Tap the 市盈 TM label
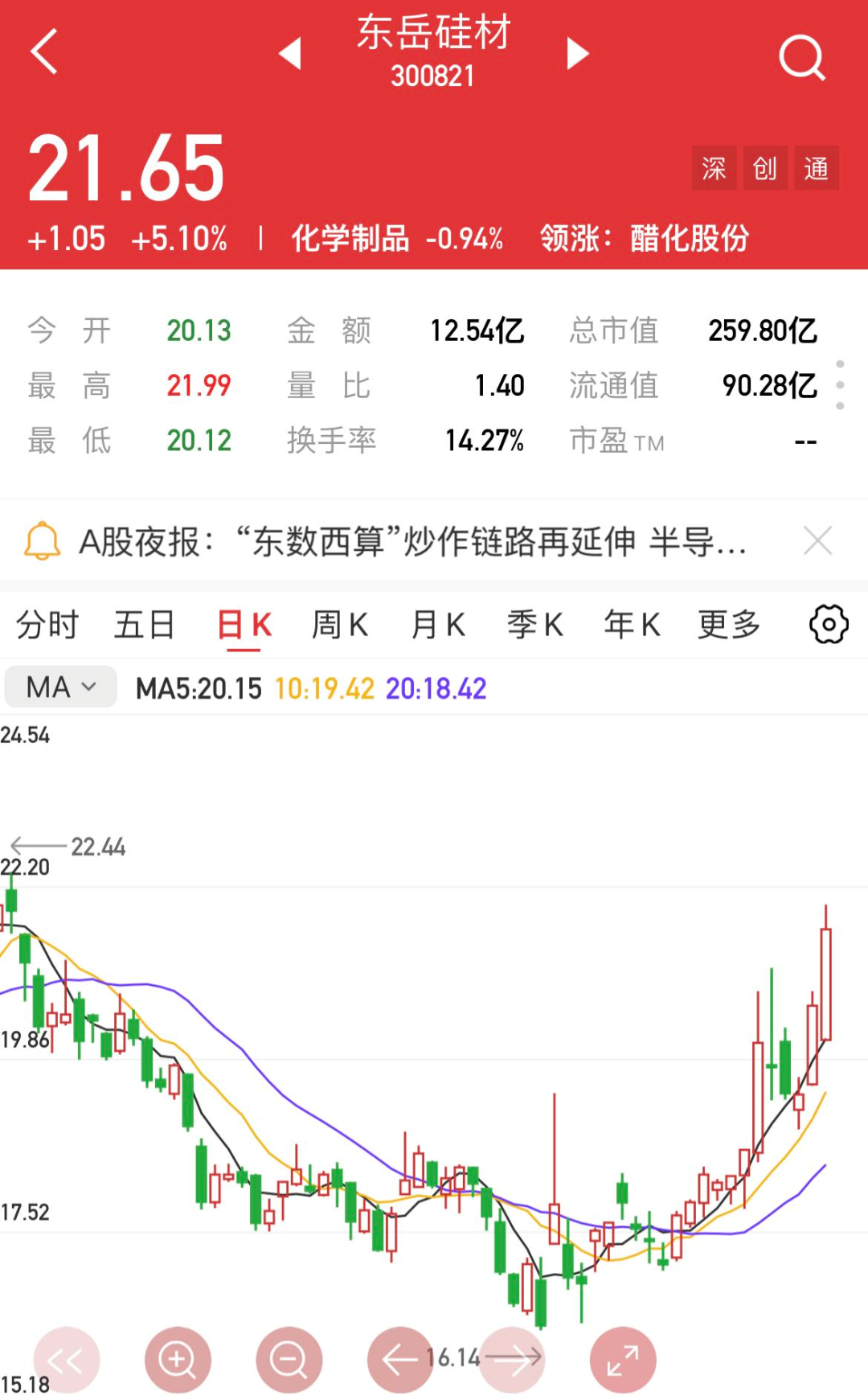 (x=616, y=441)
